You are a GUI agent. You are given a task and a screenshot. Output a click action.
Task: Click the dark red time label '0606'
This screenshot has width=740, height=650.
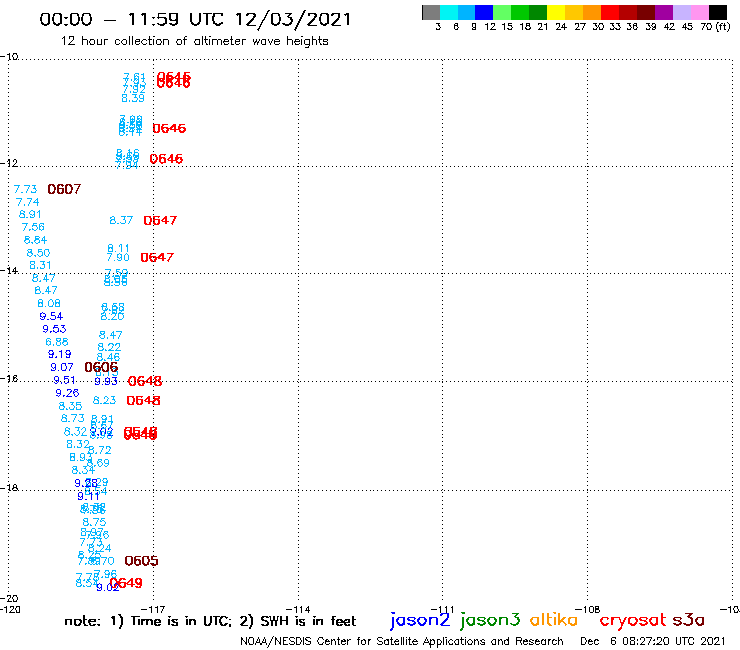tap(101, 367)
